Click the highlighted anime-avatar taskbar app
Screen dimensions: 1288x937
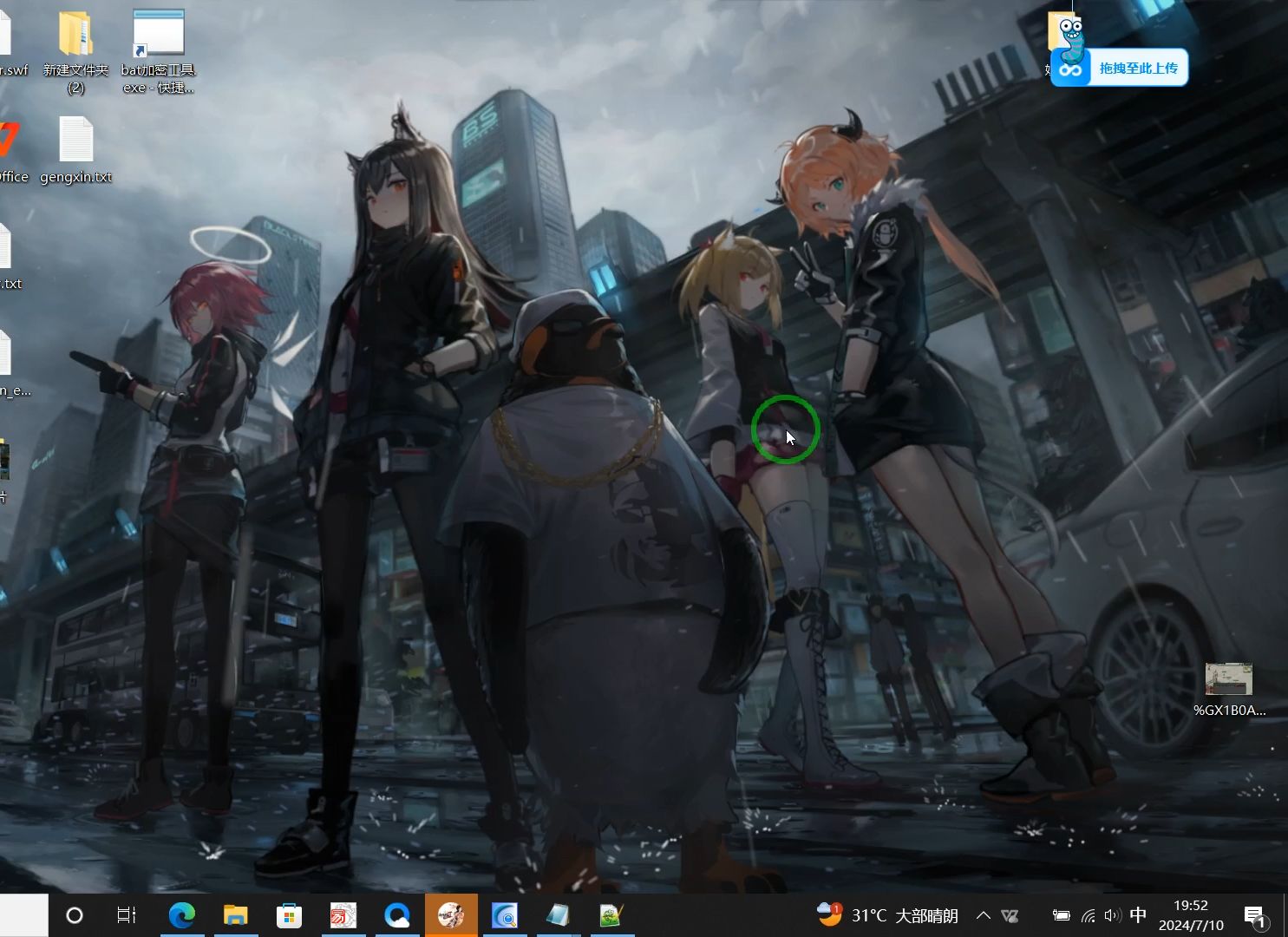click(451, 915)
